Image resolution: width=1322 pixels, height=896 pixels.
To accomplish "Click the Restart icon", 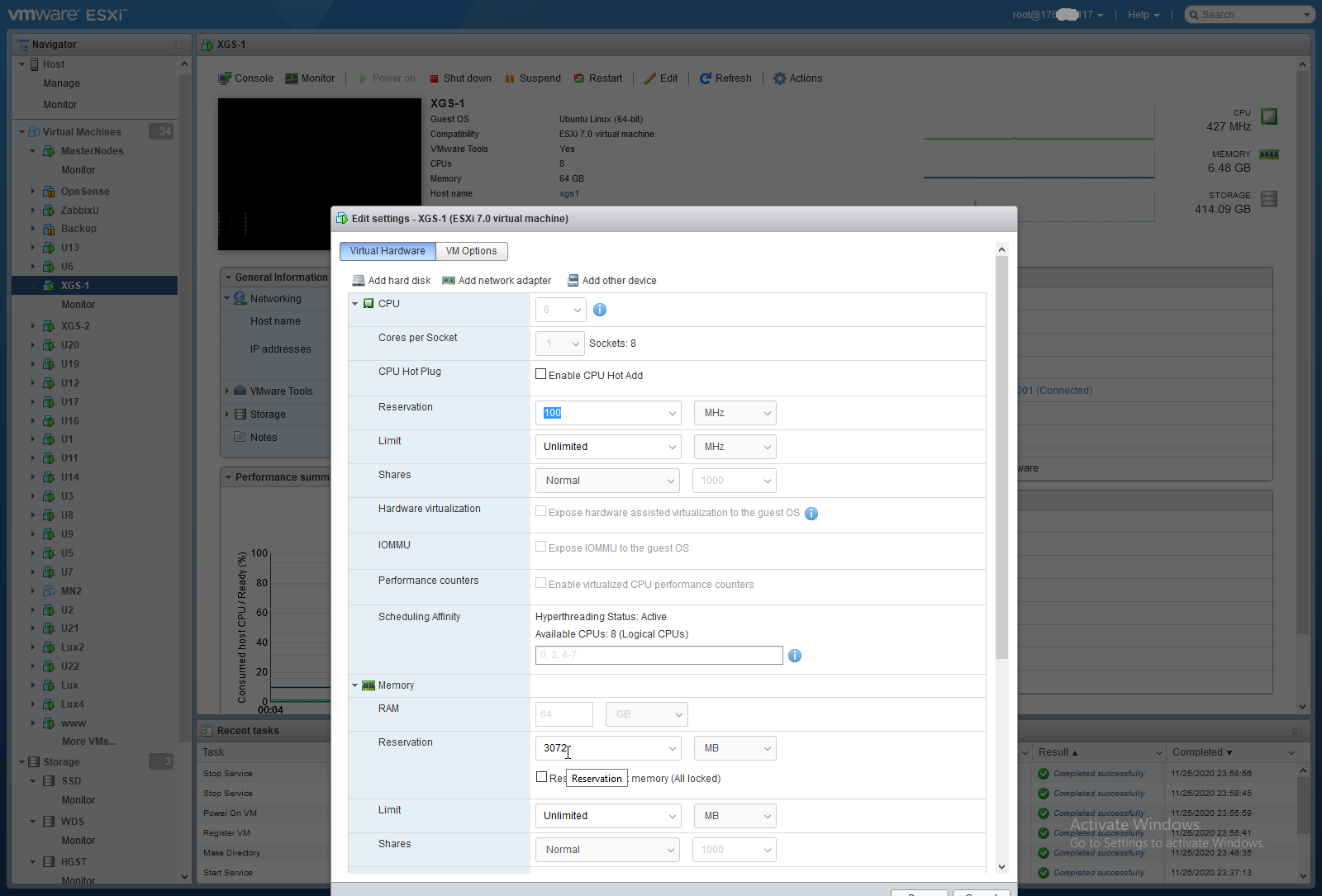I will pyautogui.click(x=579, y=78).
